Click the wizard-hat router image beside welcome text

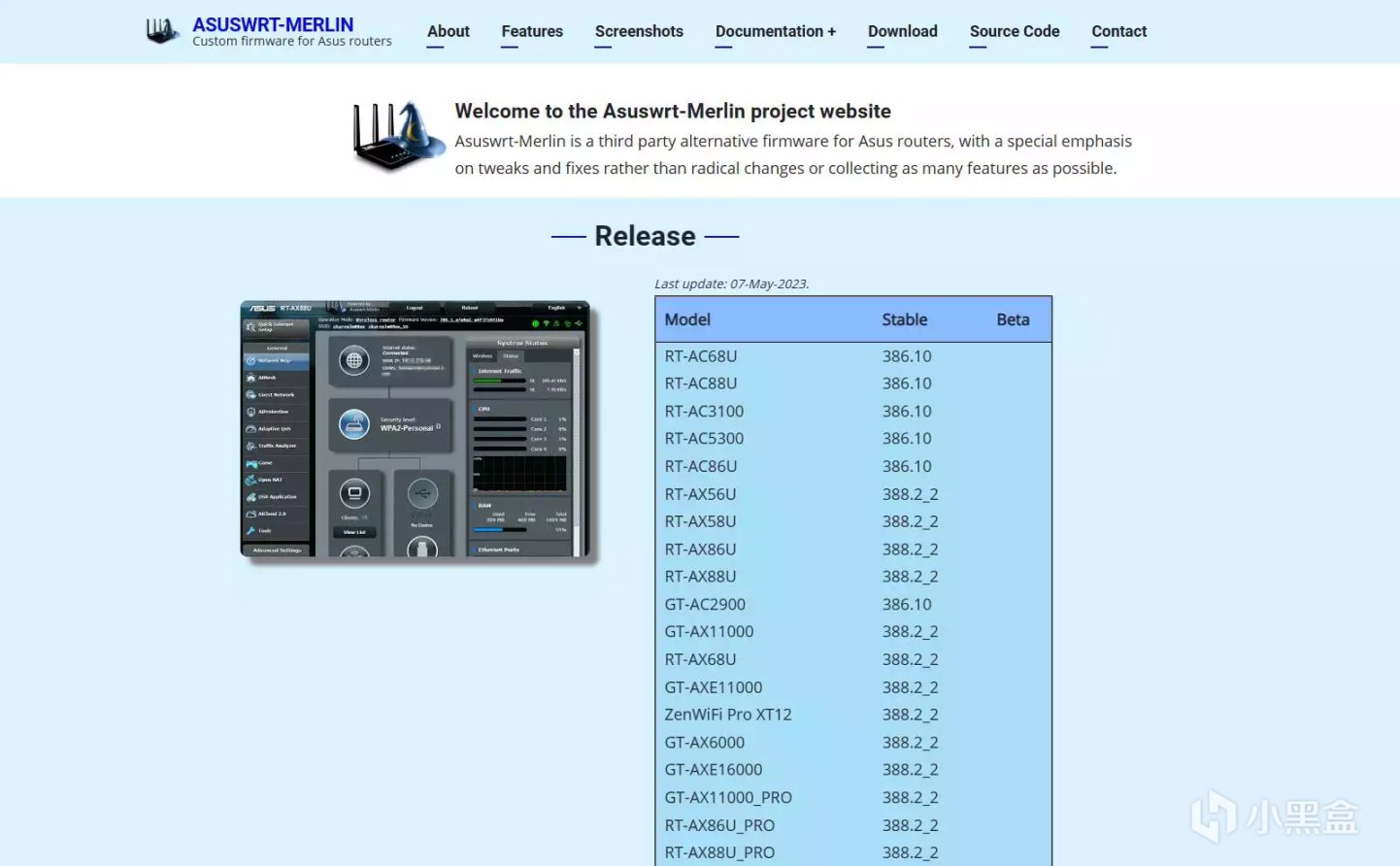pos(398,136)
